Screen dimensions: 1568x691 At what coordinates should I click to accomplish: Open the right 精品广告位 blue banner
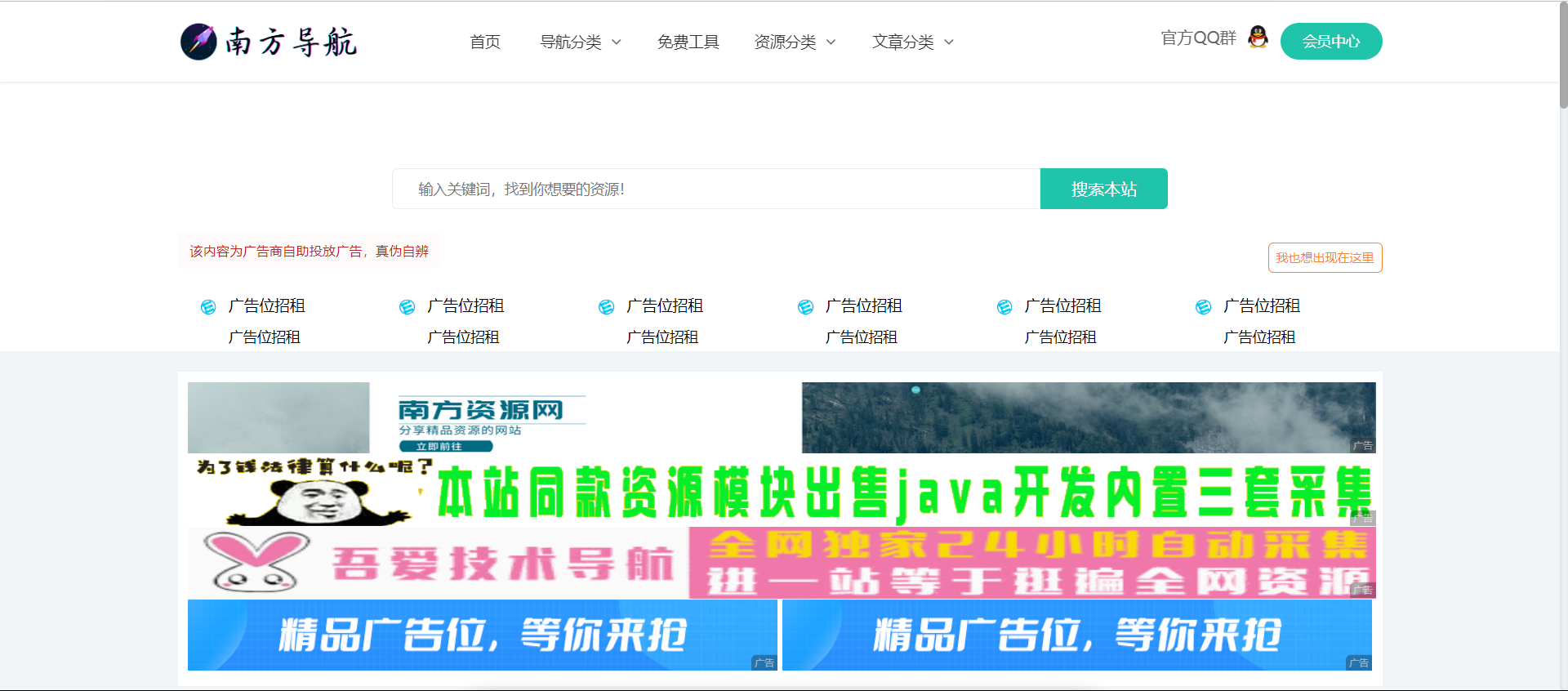point(1077,635)
